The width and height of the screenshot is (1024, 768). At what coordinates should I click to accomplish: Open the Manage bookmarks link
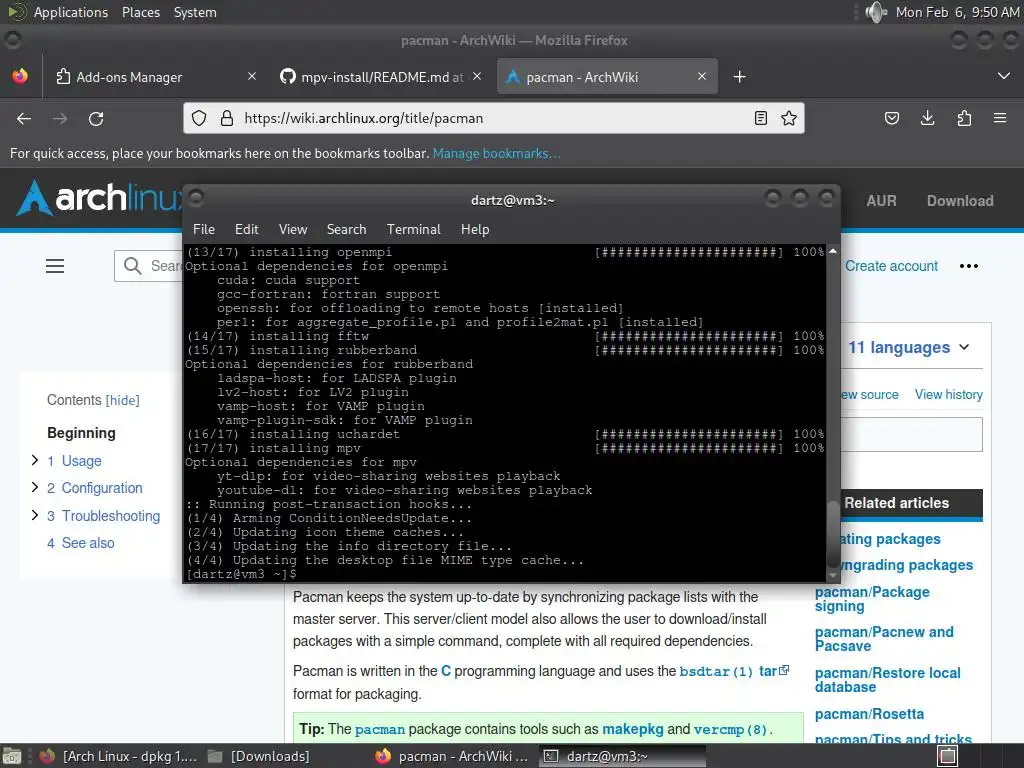(496, 153)
